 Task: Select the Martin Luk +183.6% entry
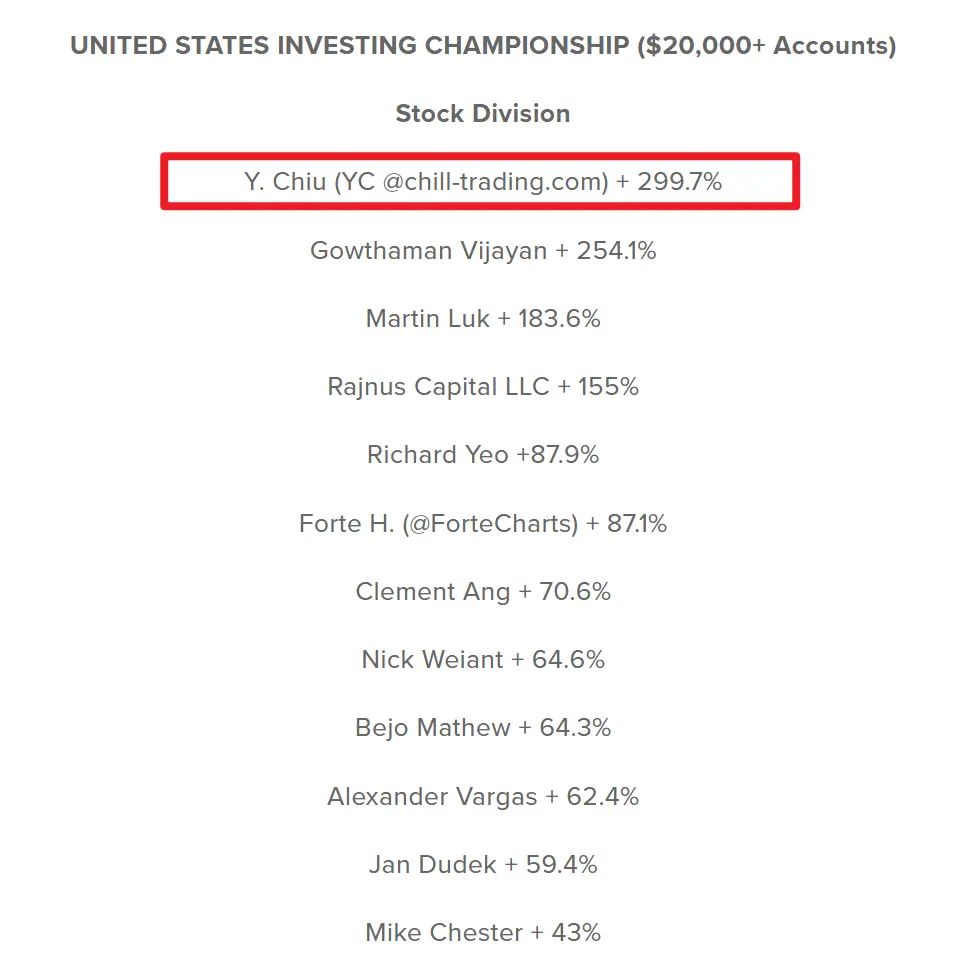(x=483, y=319)
